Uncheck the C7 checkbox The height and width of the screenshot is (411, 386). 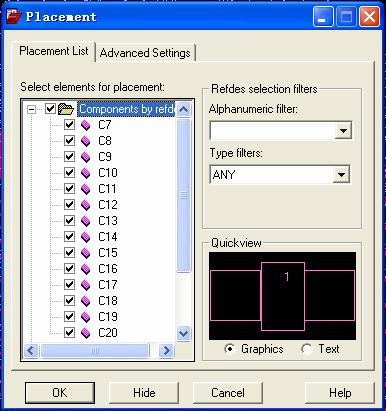click(x=69, y=125)
